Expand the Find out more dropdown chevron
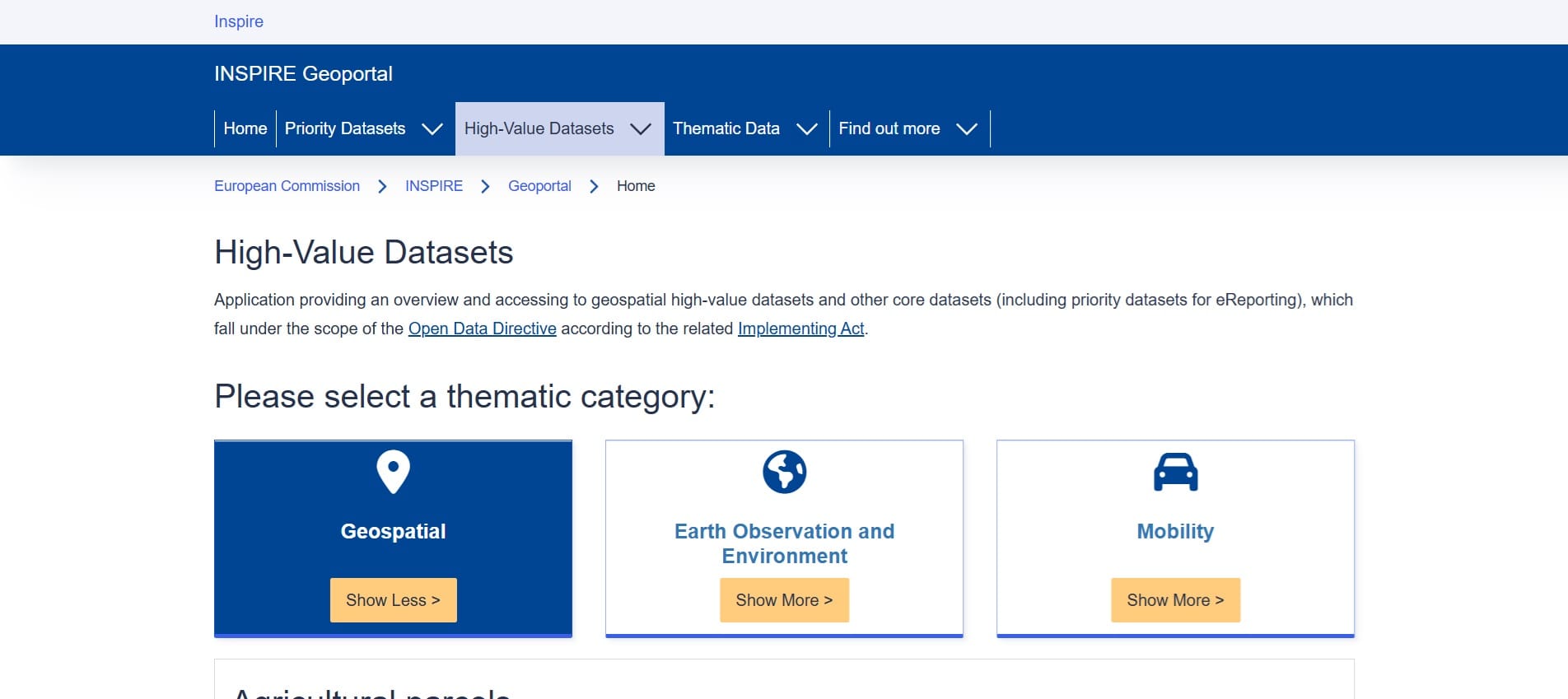 (967, 129)
